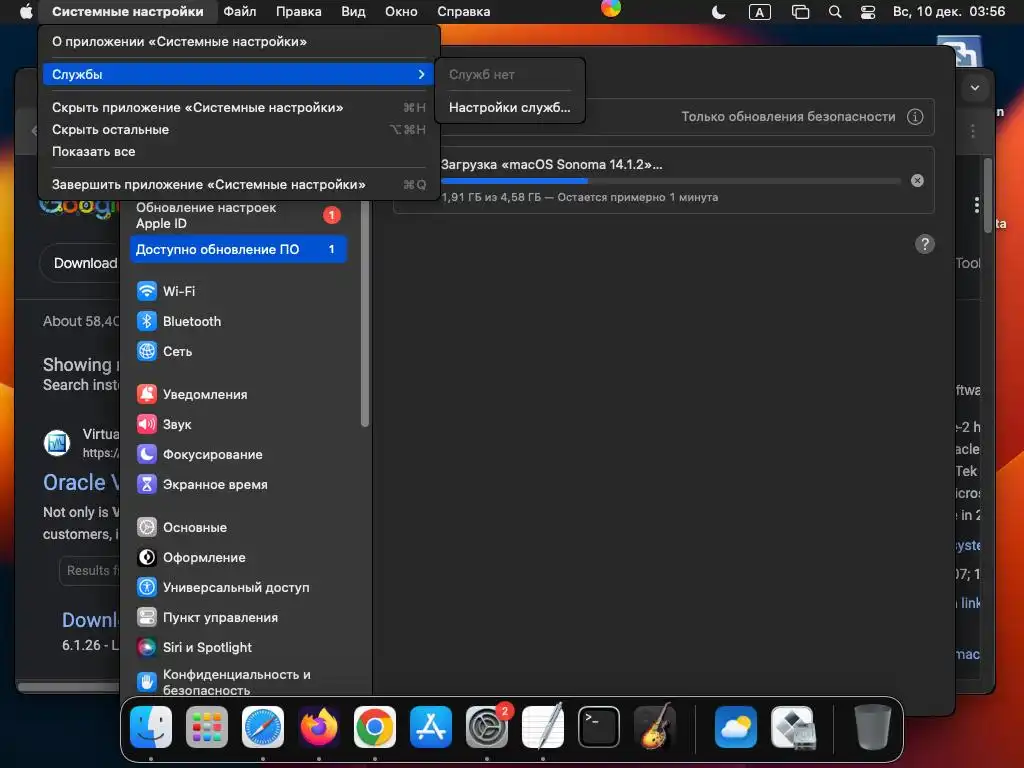Open the Apple menu
This screenshot has width=1024, height=768.
click(x=26, y=12)
